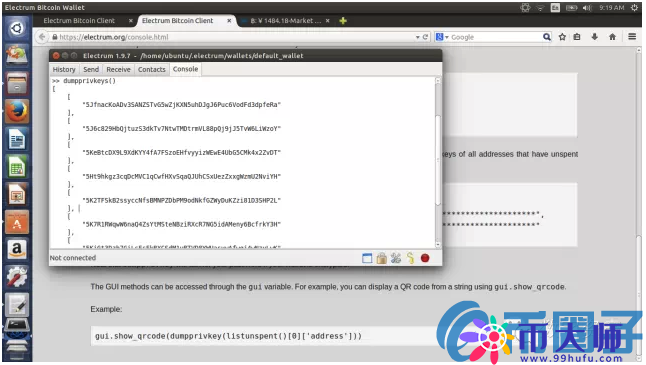The height and width of the screenshot is (365, 646).
Task: Click the browser back button
Action: point(42,37)
